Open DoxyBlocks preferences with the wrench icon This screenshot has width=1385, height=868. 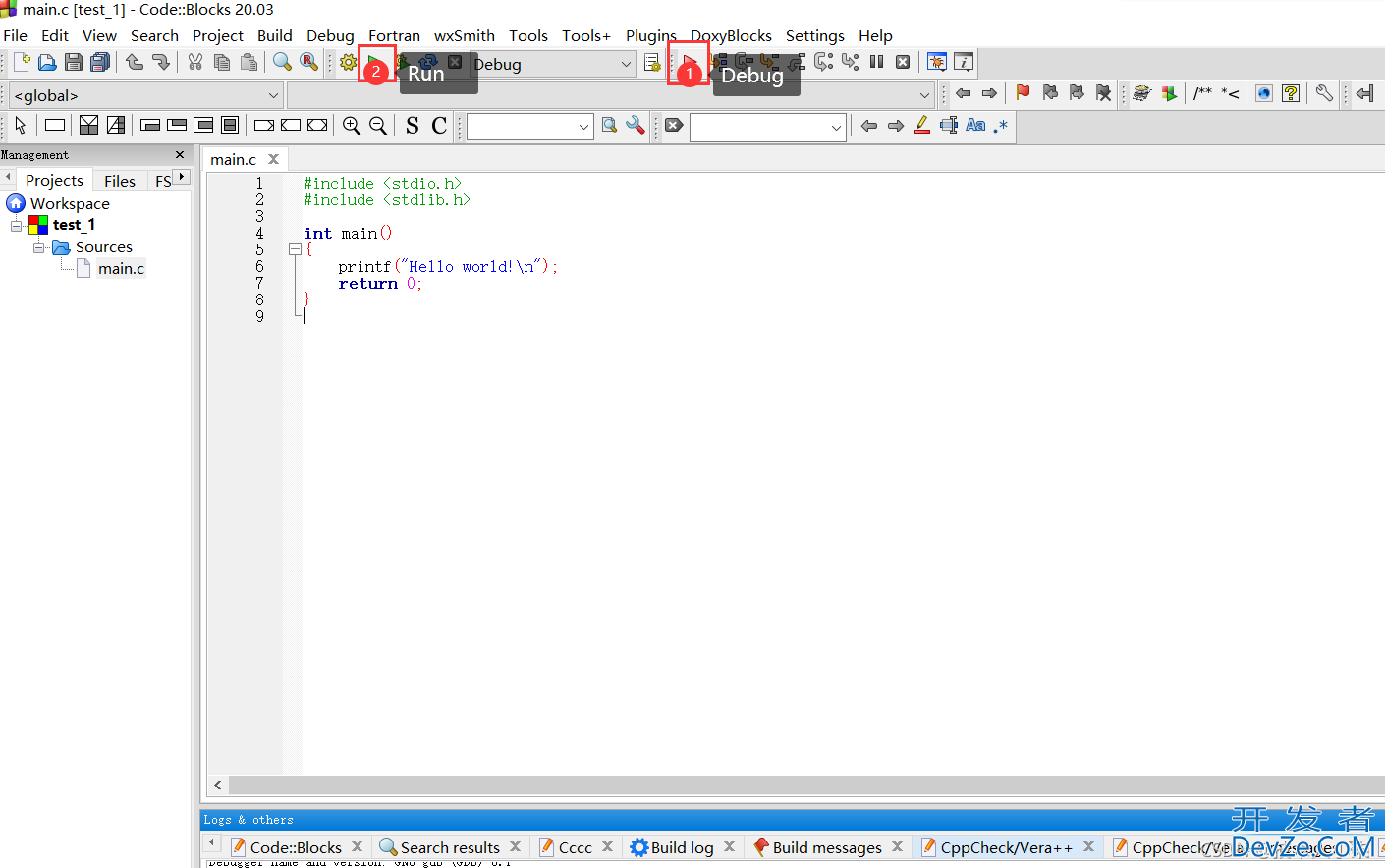pos(1324,93)
